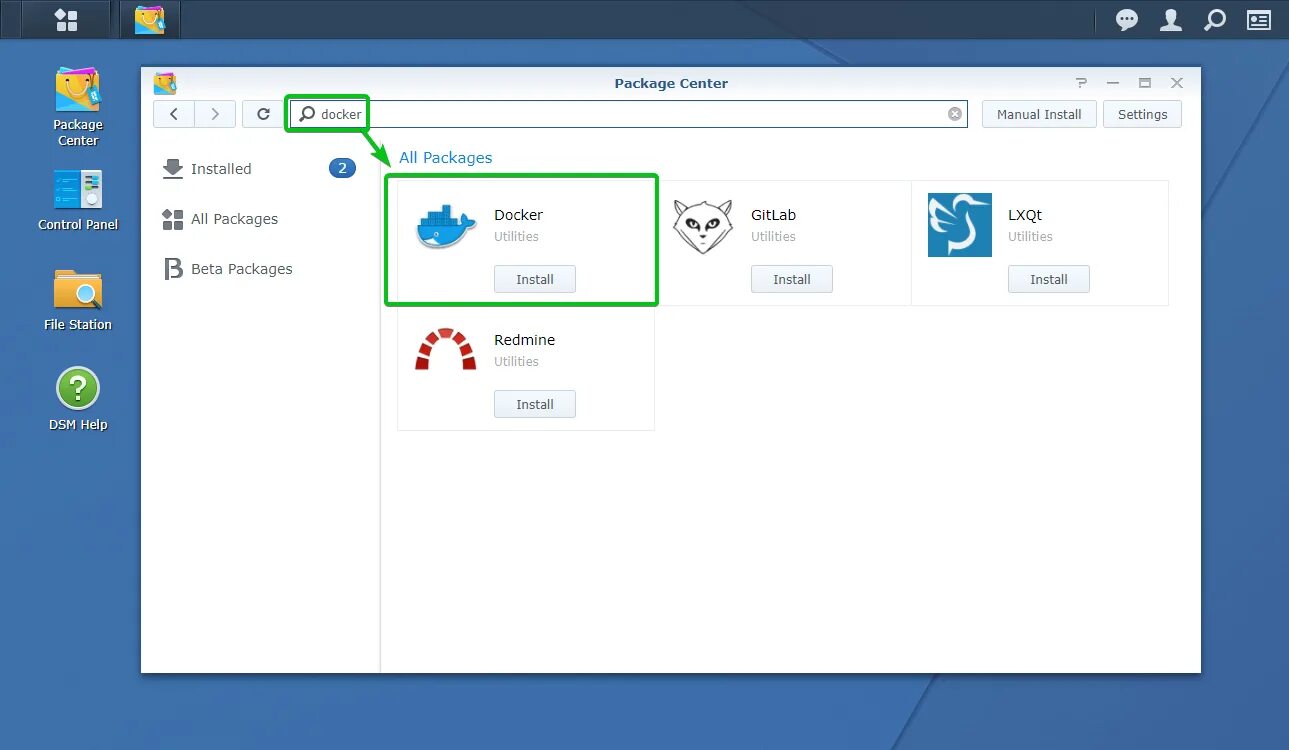The width and height of the screenshot is (1289, 750).
Task: Install the GitLab package
Action: coord(792,279)
